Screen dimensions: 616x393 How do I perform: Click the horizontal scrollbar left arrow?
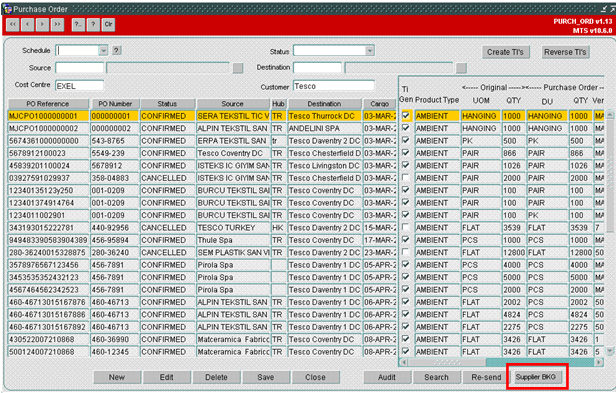click(404, 362)
